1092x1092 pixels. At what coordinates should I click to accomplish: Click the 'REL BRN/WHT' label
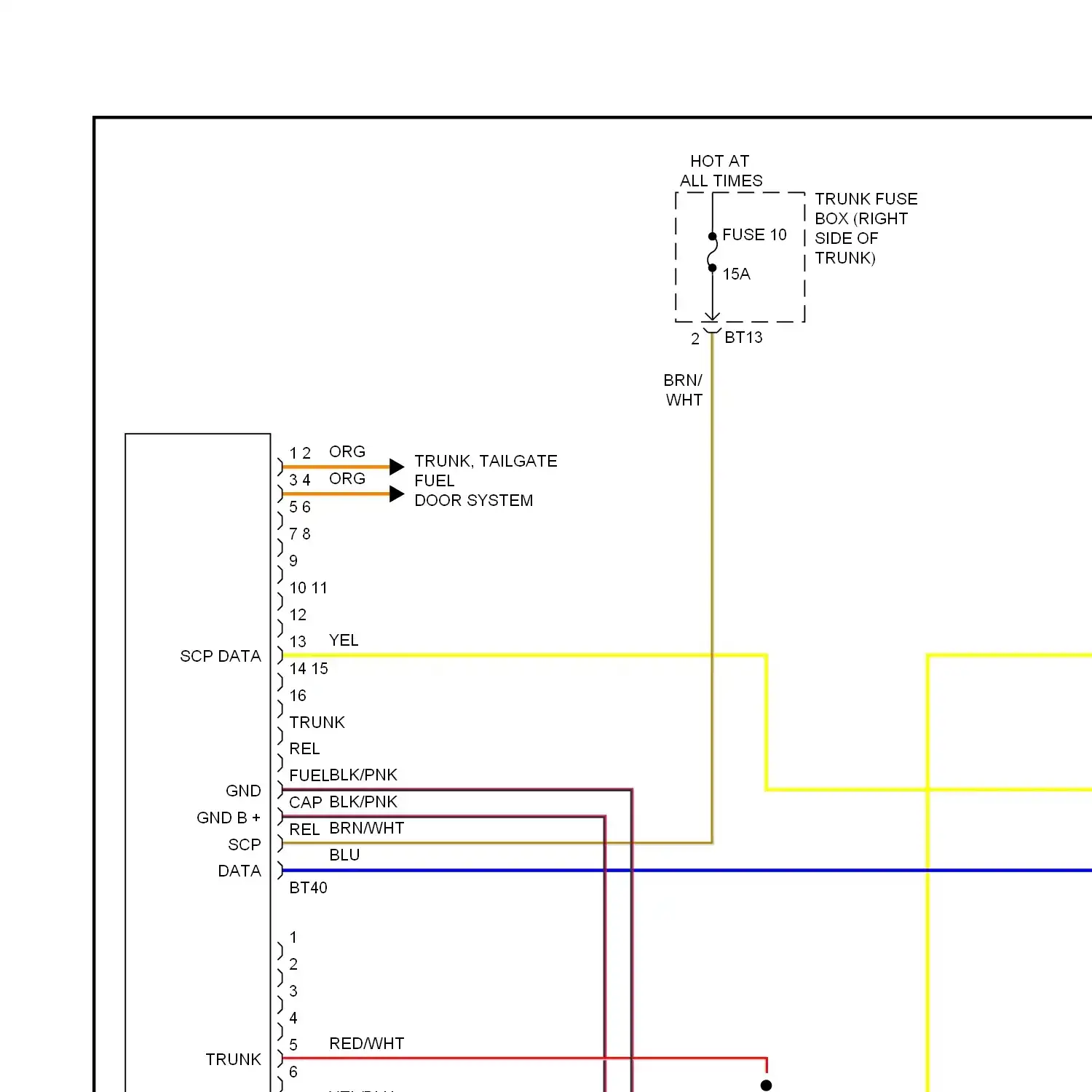point(347,828)
